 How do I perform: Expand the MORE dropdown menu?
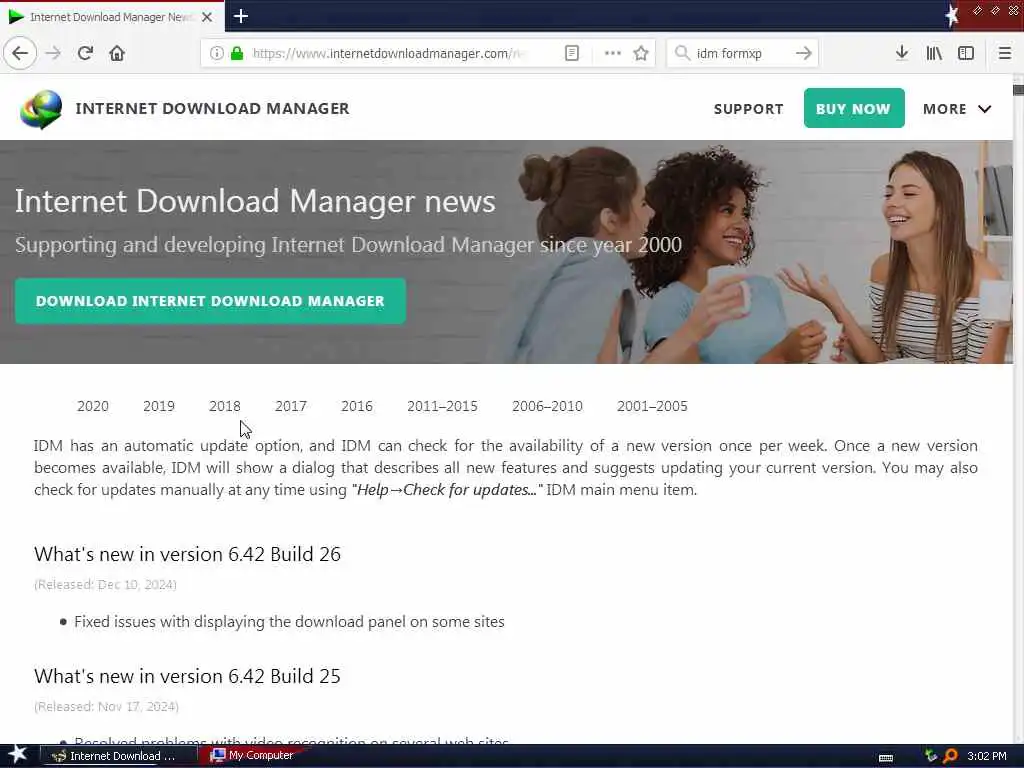click(x=957, y=109)
